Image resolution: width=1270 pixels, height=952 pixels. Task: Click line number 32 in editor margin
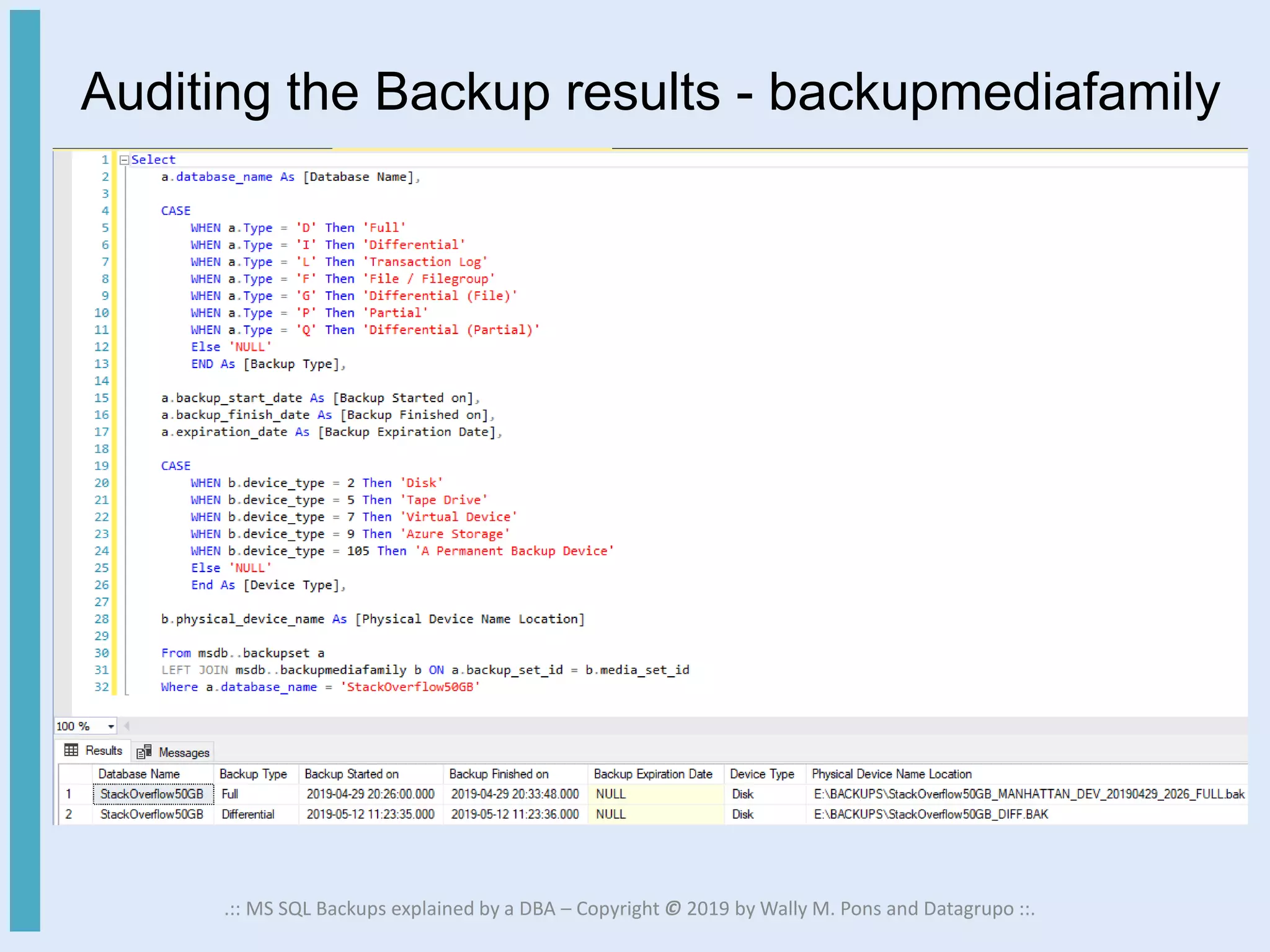(x=102, y=687)
